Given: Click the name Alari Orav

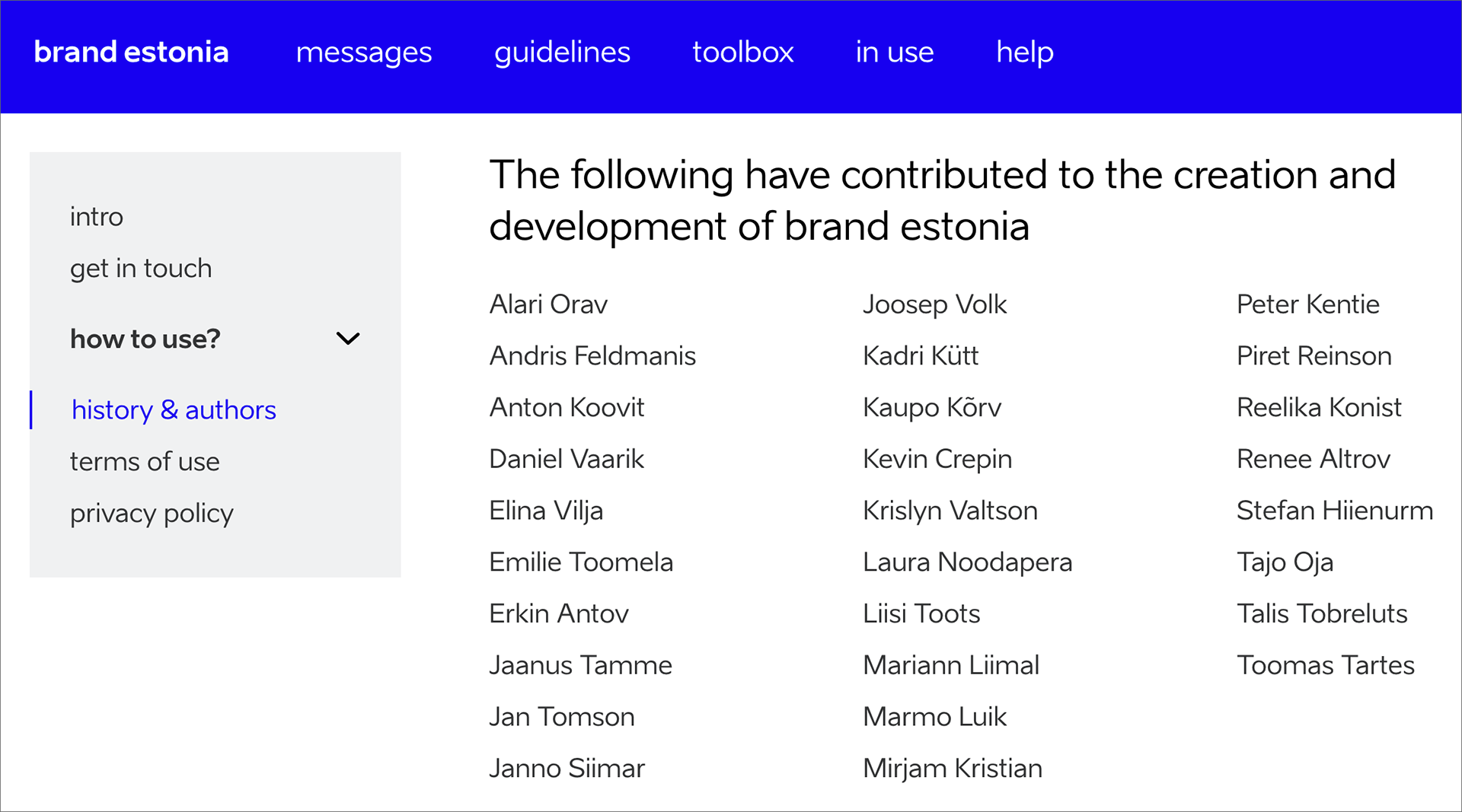Looking at the screenshot, I should coord(548,304).
